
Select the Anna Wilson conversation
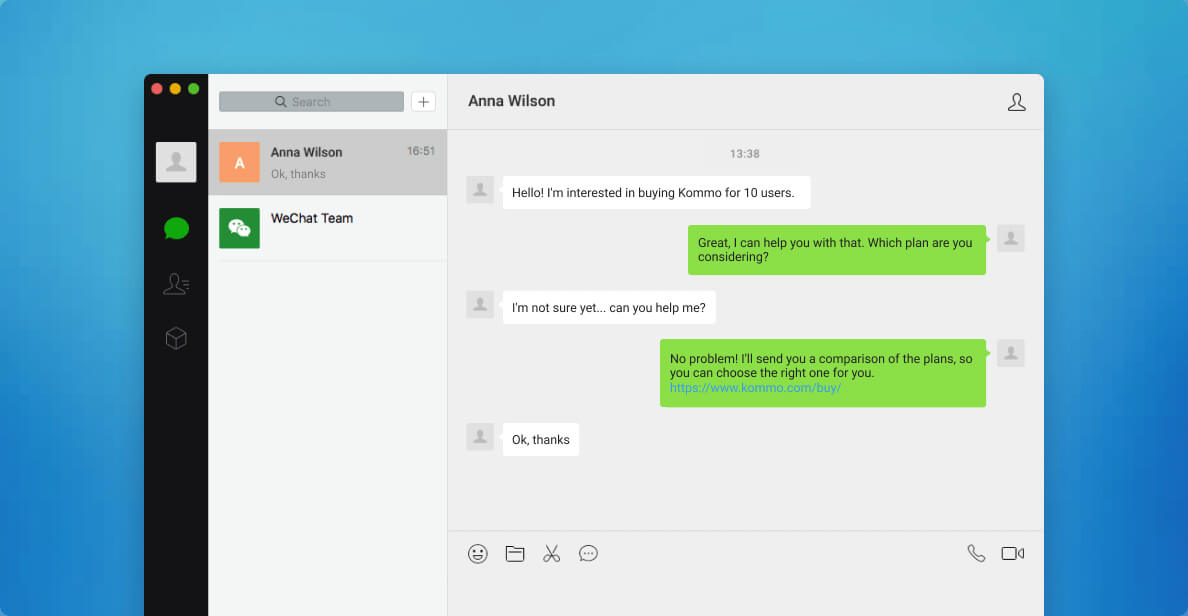[x=327, y=162]
